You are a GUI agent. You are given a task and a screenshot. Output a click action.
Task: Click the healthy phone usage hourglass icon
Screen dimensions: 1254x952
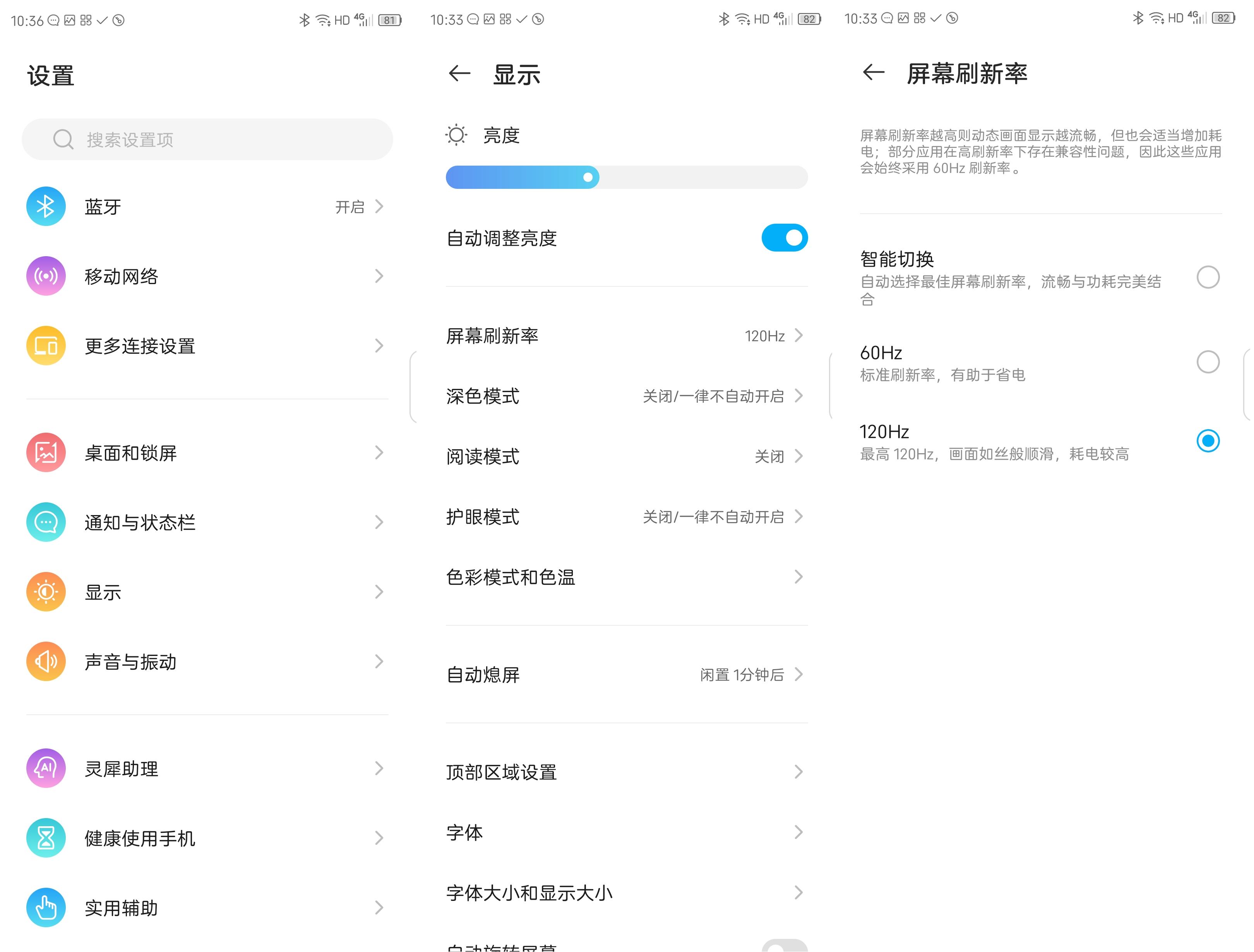pyautogui.click(x=46, y=837)
